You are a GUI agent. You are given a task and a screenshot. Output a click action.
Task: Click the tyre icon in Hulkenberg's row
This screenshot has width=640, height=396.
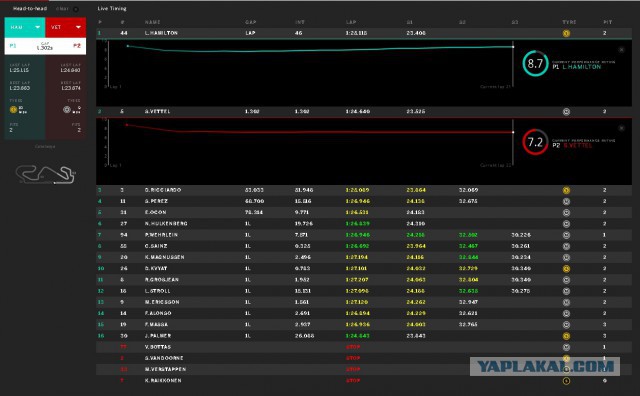(566, 224)
